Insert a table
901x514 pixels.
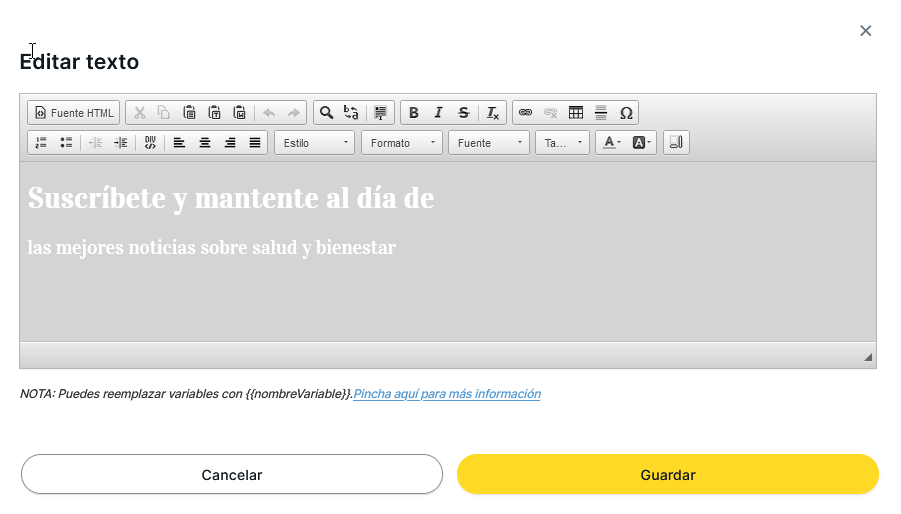[576, 113]
